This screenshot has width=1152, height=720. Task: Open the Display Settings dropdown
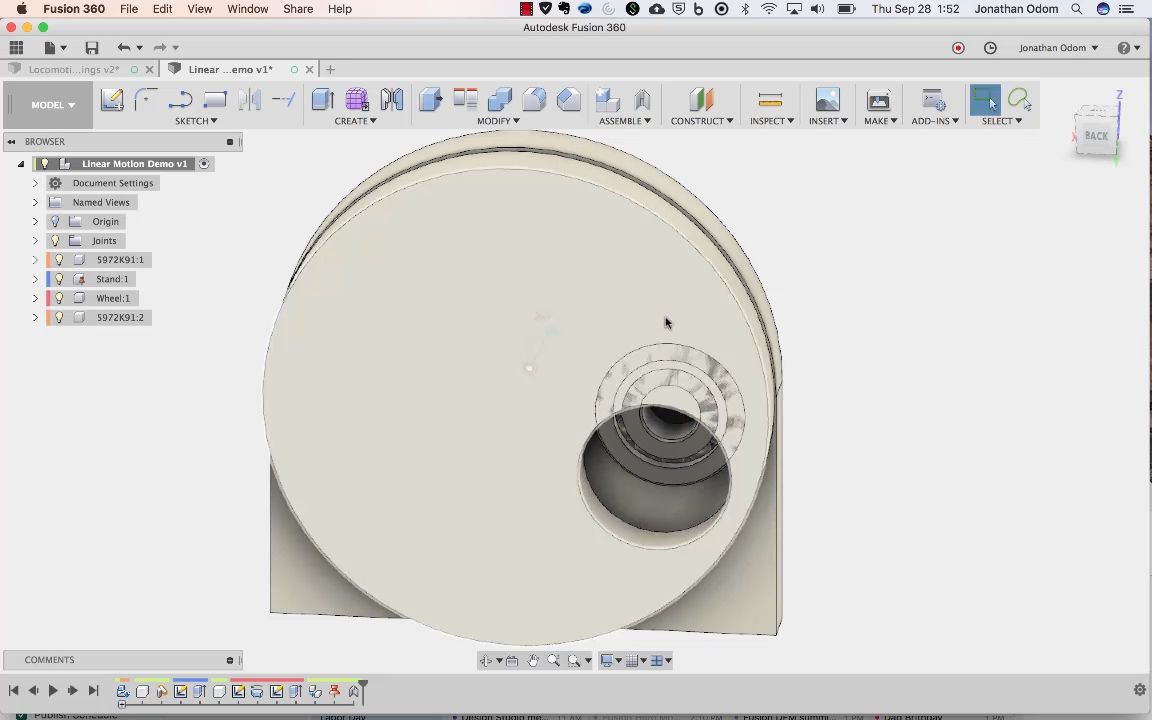pos(611,660)
